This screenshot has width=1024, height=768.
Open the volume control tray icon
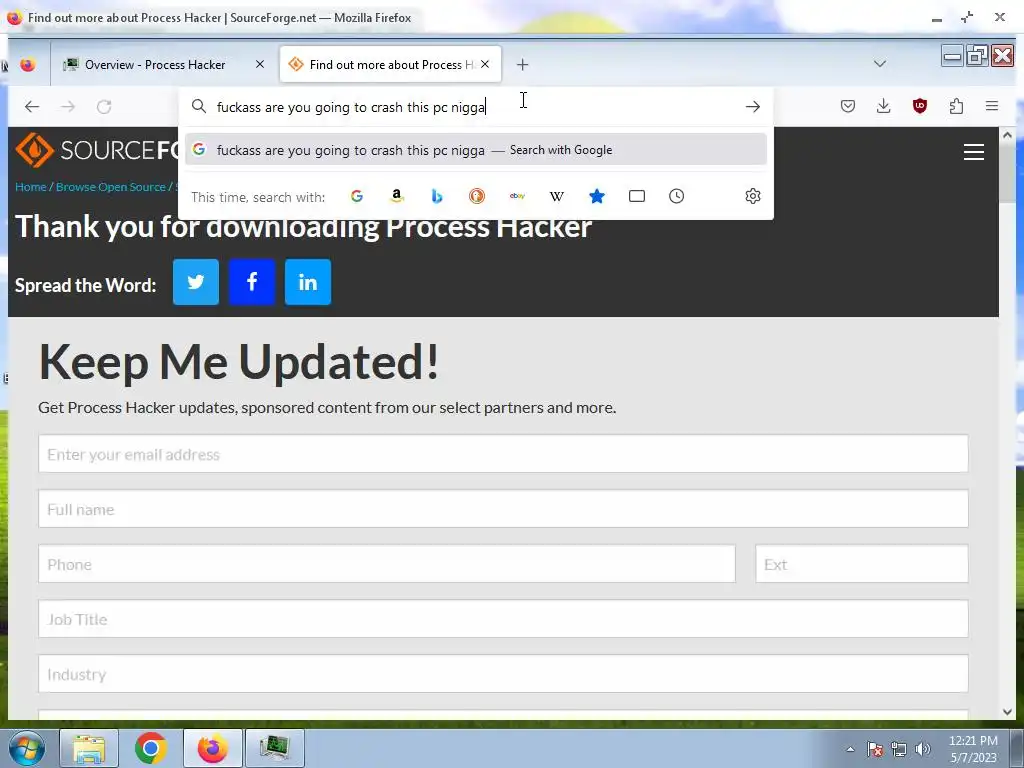click(x=923, y=749)
